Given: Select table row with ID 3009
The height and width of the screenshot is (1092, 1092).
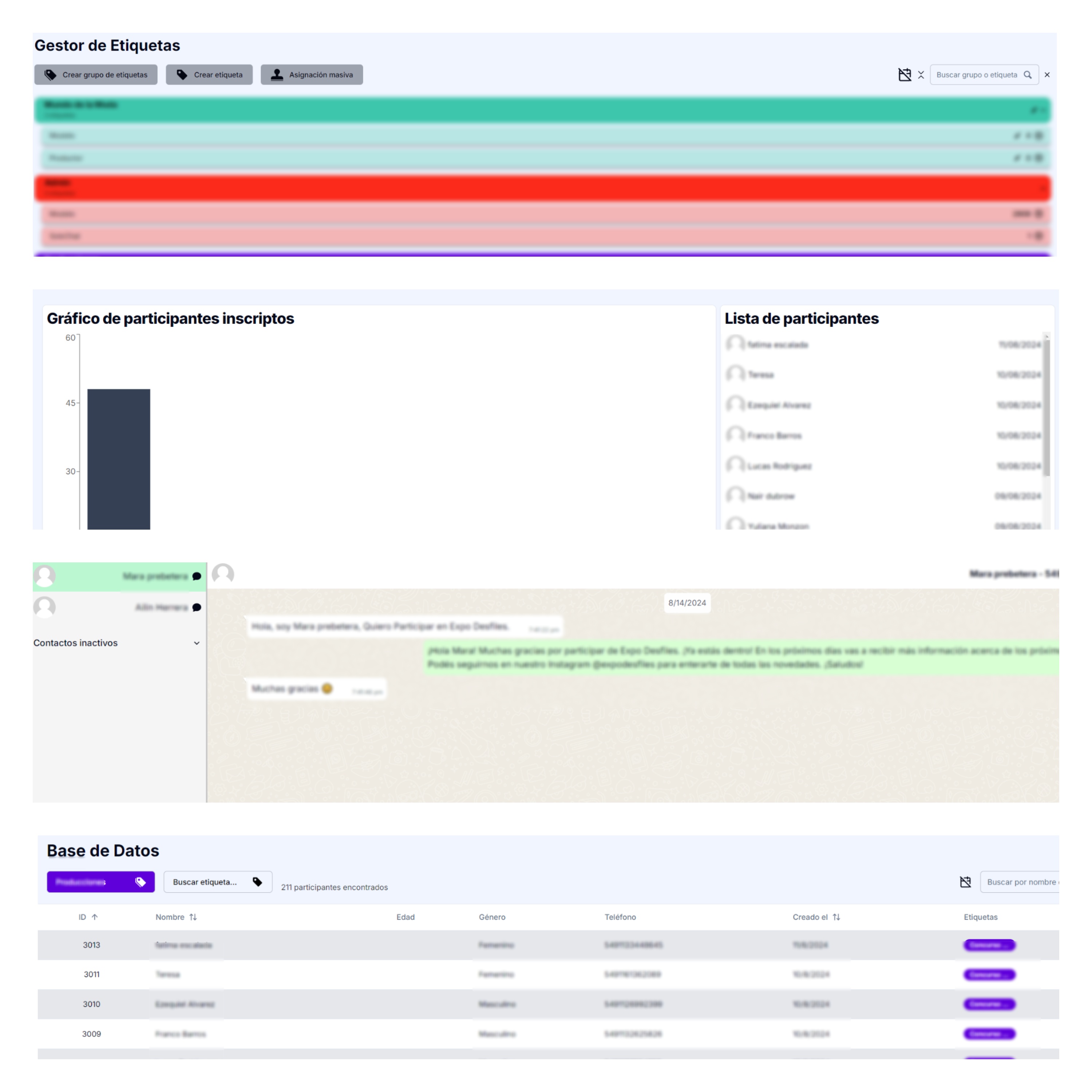Looking at the screenshot, I should point(548,1034).
